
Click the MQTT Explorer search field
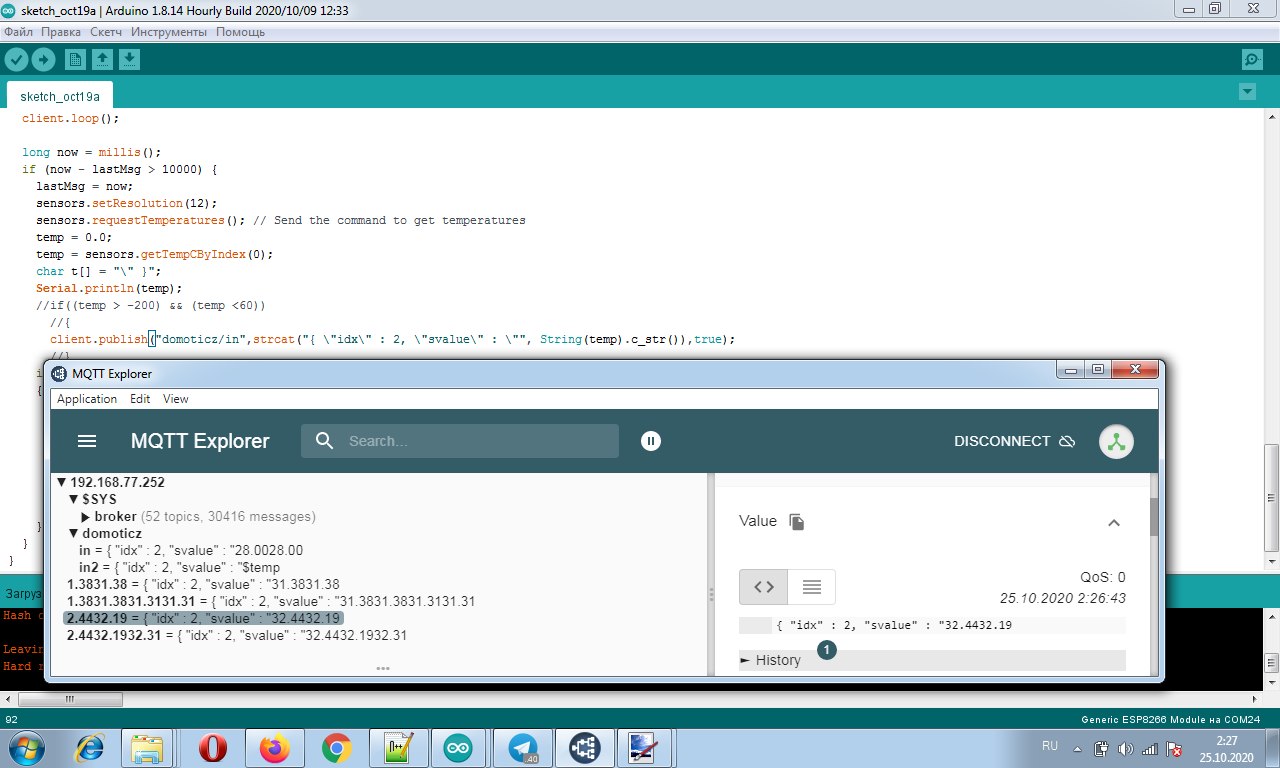(x=460, y=441)
